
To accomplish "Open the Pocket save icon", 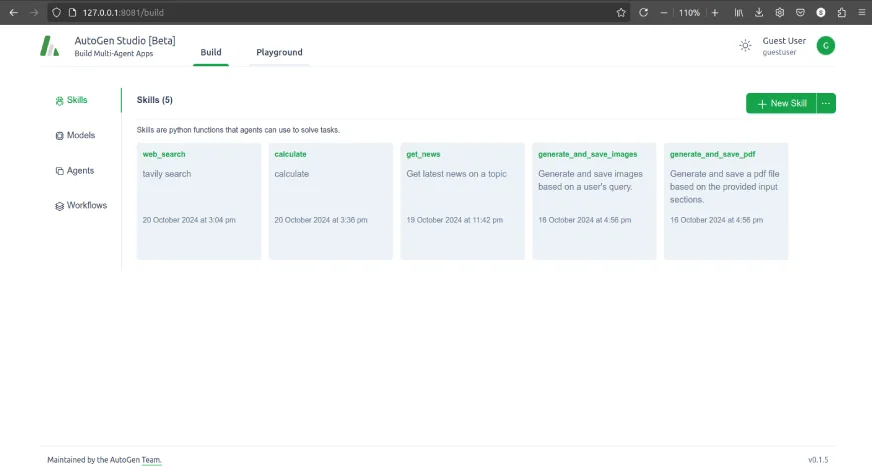I will click(x=800, y=12).
